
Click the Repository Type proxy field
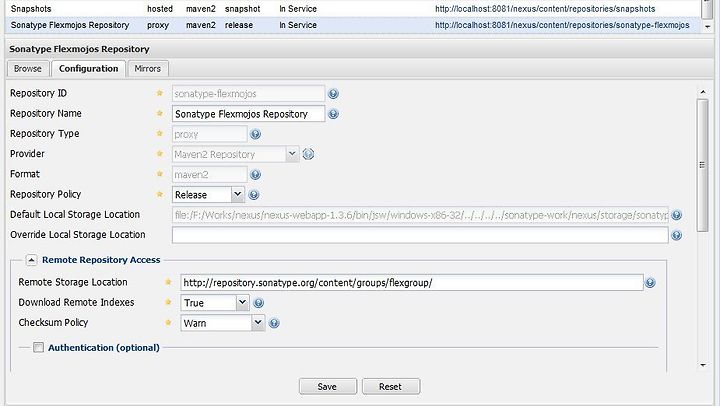(210, 134)
